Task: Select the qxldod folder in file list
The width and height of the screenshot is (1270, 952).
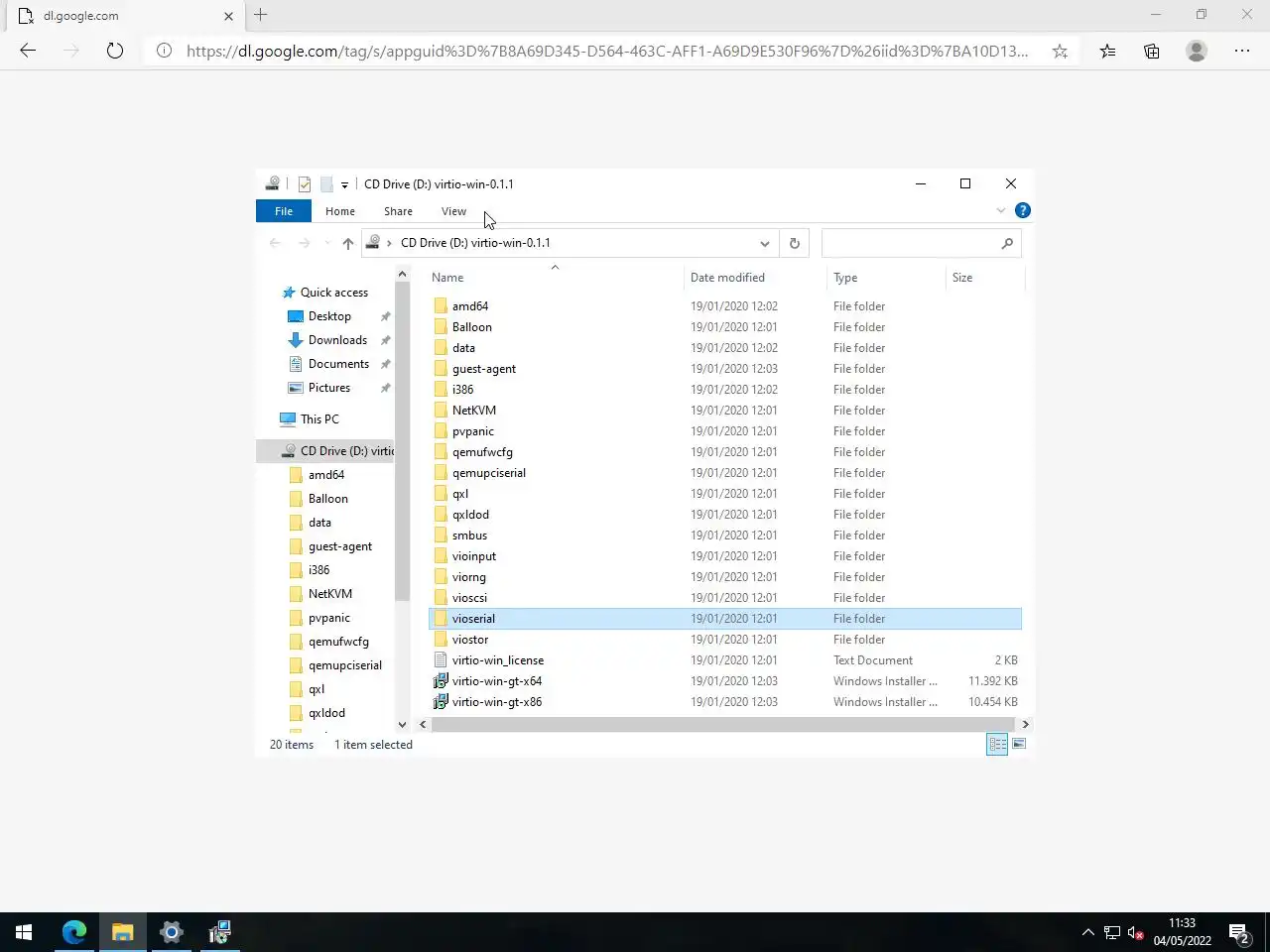Action: pos(470,515)
